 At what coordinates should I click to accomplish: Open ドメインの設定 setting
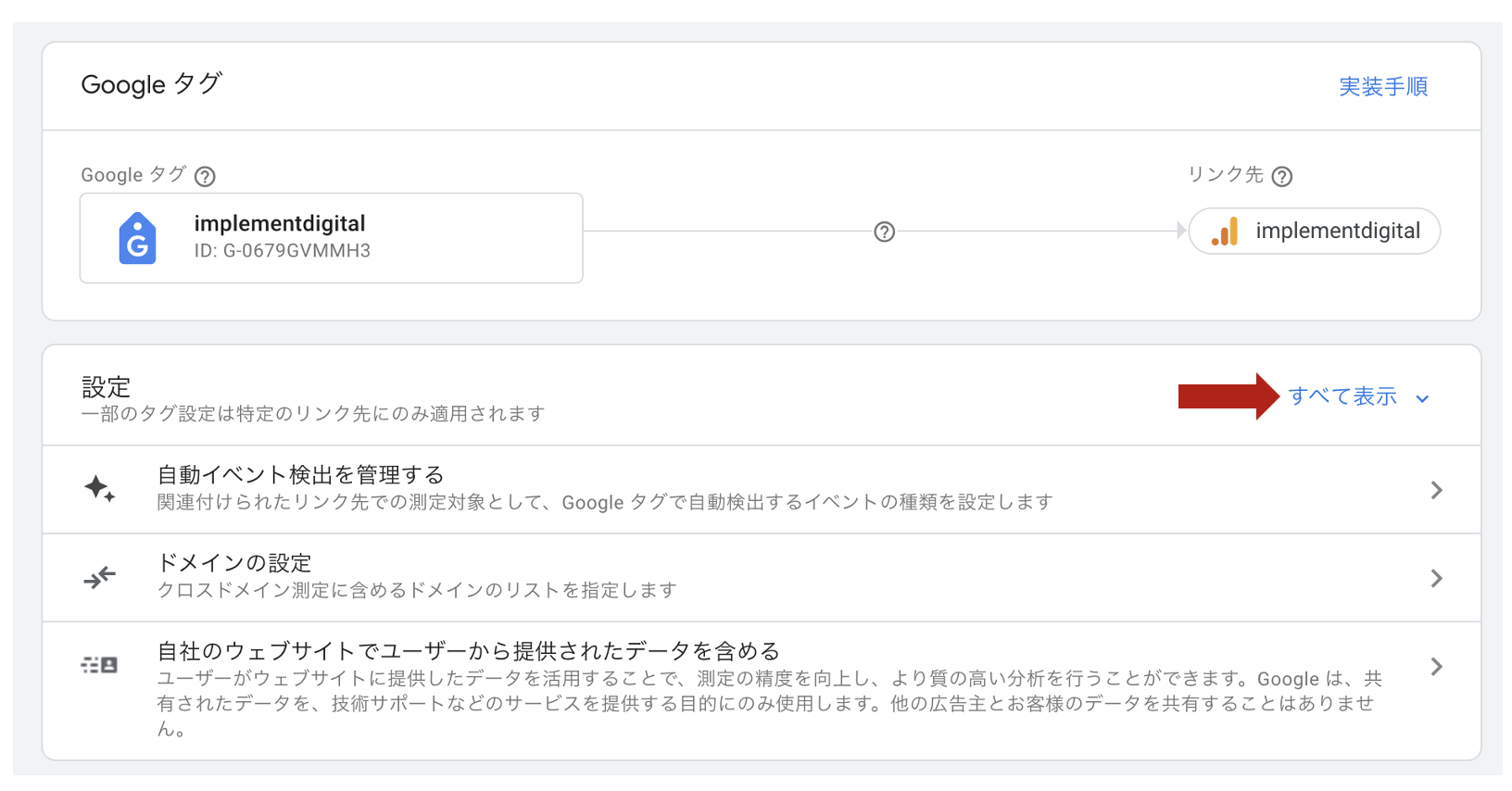[762, 577]
